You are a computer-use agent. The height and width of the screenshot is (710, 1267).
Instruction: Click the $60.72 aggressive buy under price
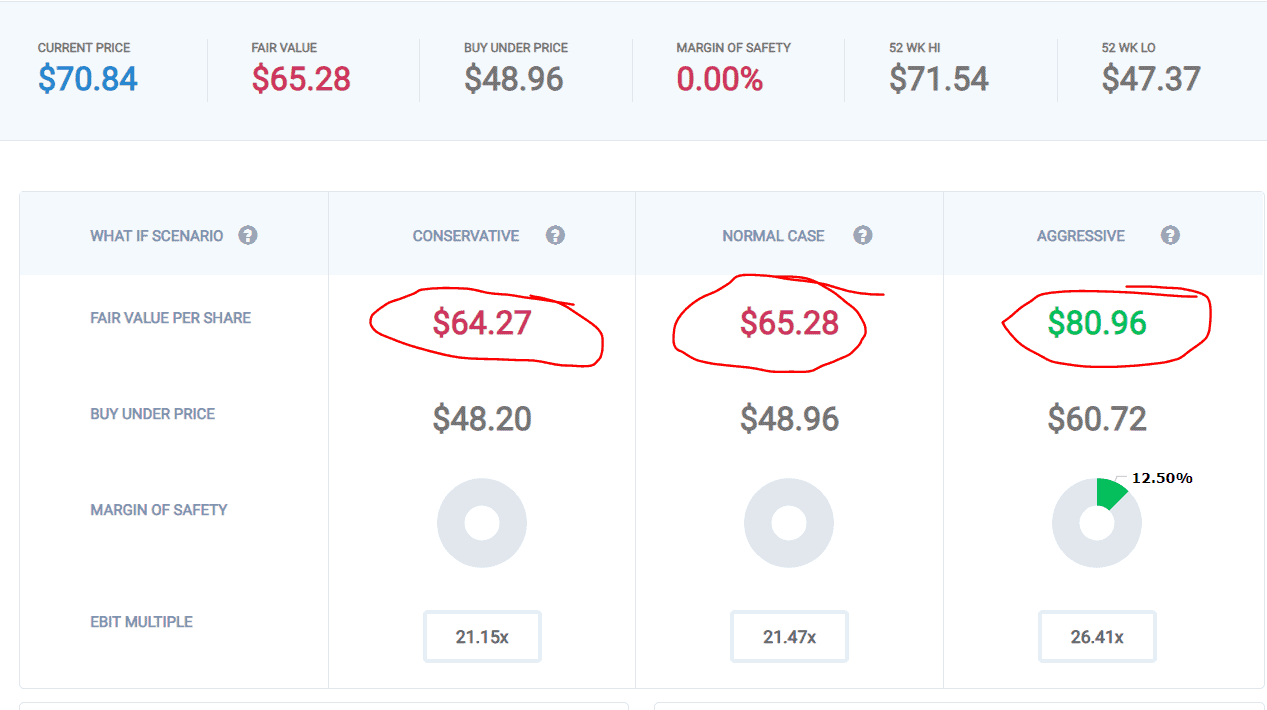(x=1097, y=419)
